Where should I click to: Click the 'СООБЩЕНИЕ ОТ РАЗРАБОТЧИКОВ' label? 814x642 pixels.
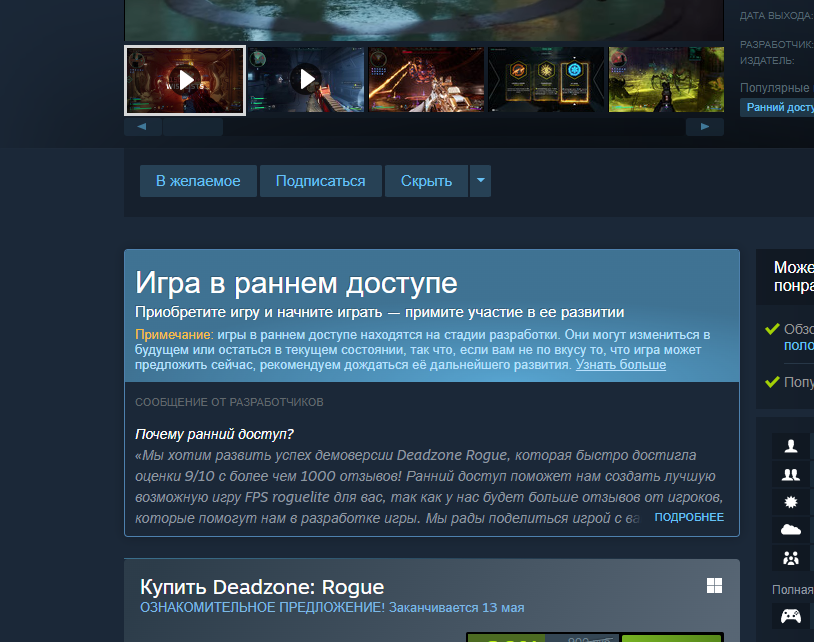click(229, 402)
